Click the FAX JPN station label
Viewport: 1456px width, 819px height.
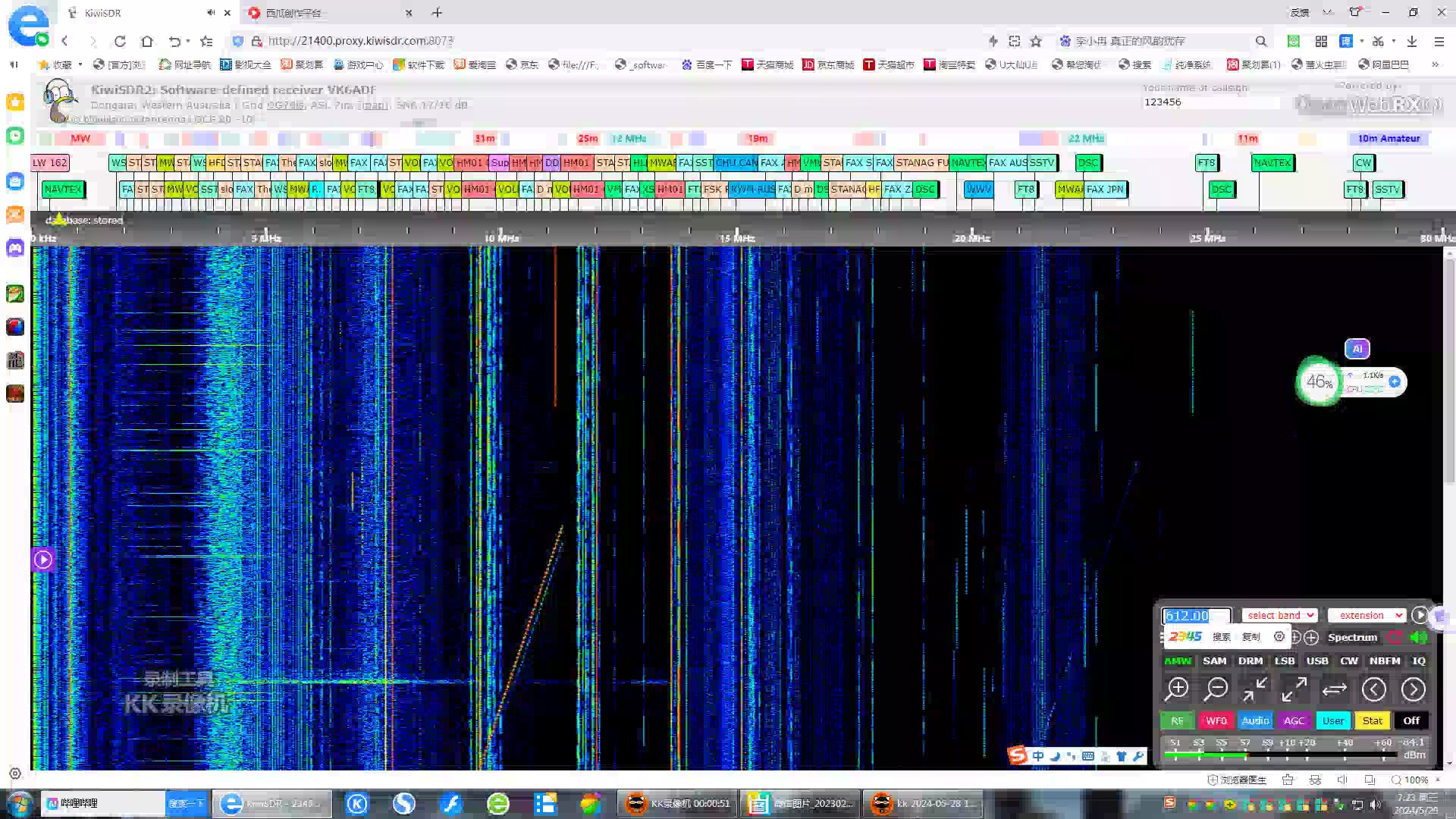[x=1105, y=189]
